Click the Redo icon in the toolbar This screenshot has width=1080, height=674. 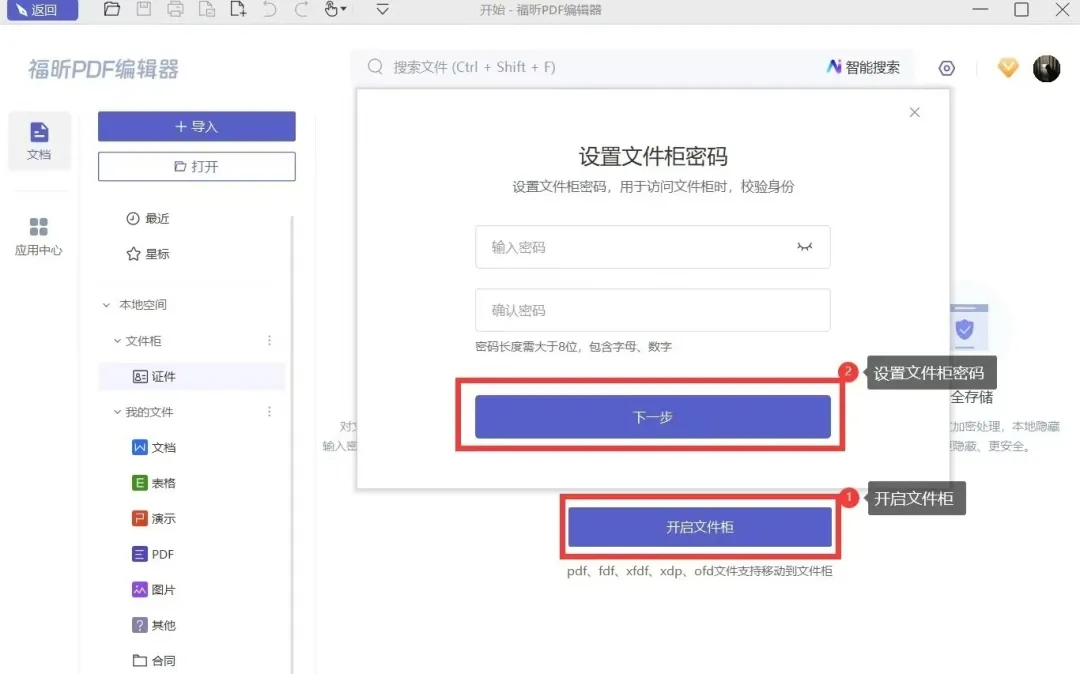[x=301, y=10]
